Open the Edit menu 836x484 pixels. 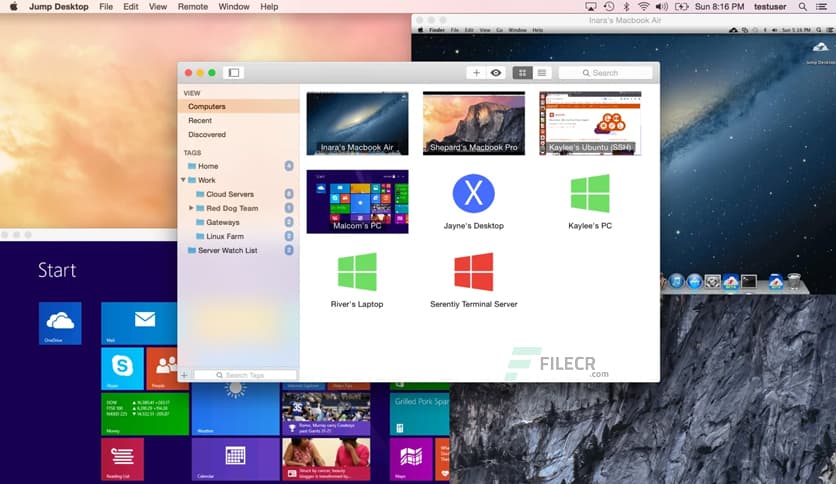click(131, 6)
